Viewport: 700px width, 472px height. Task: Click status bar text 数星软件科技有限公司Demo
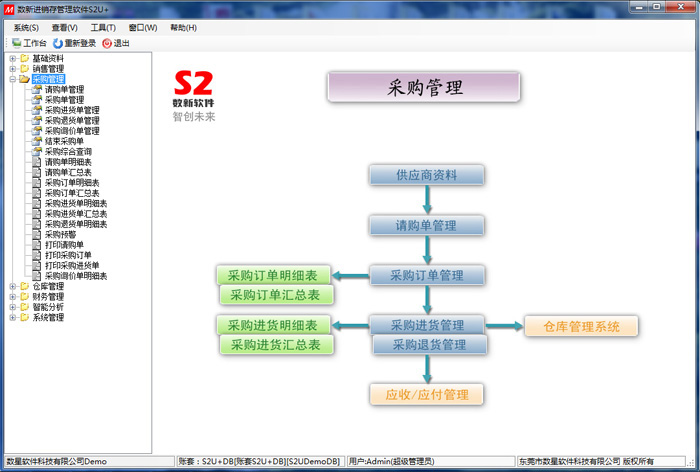pyautogui.click(x=56, y=461)
